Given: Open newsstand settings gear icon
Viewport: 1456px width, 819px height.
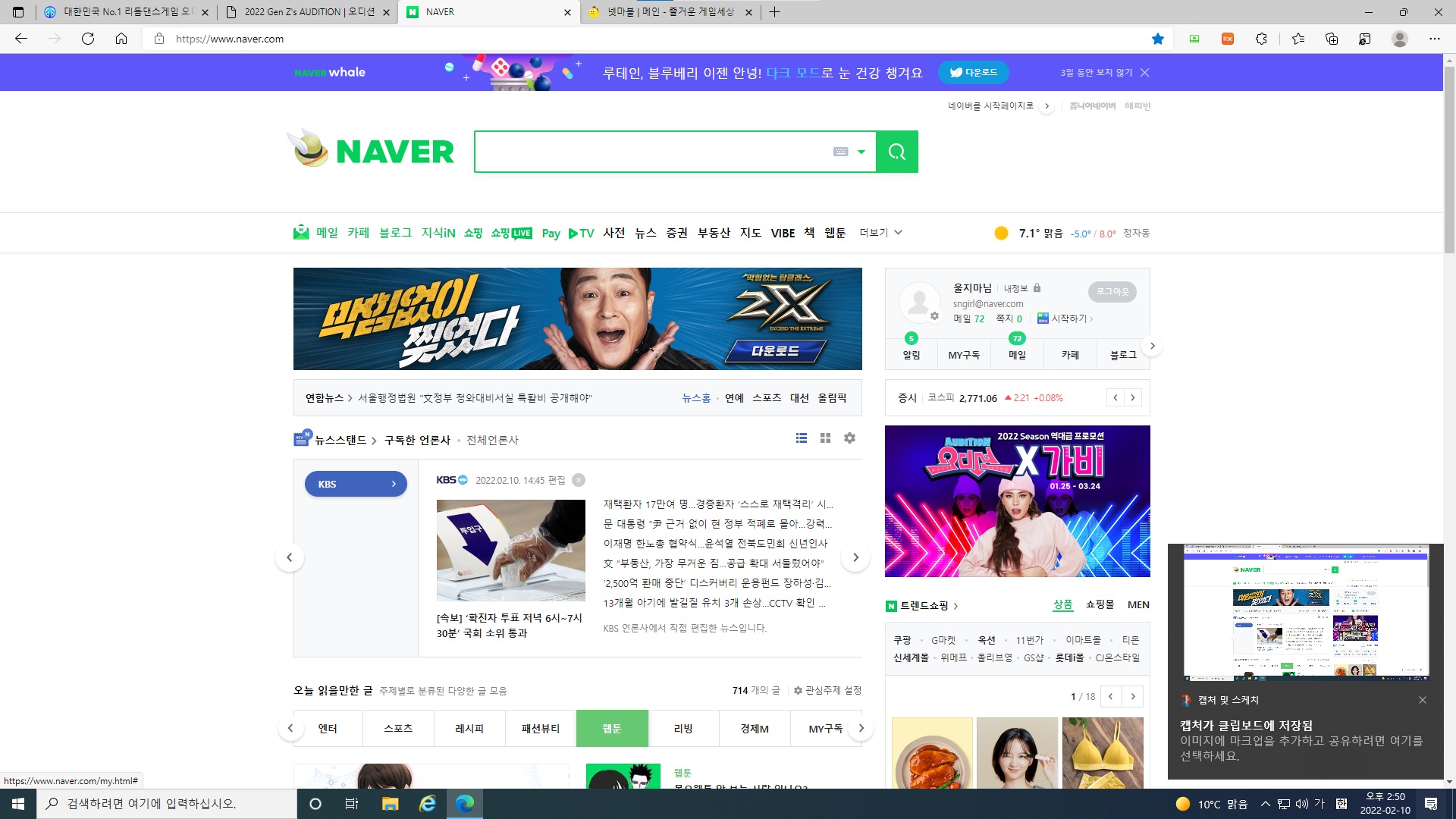Looking at the screenshot, I should tap(850, 438).
